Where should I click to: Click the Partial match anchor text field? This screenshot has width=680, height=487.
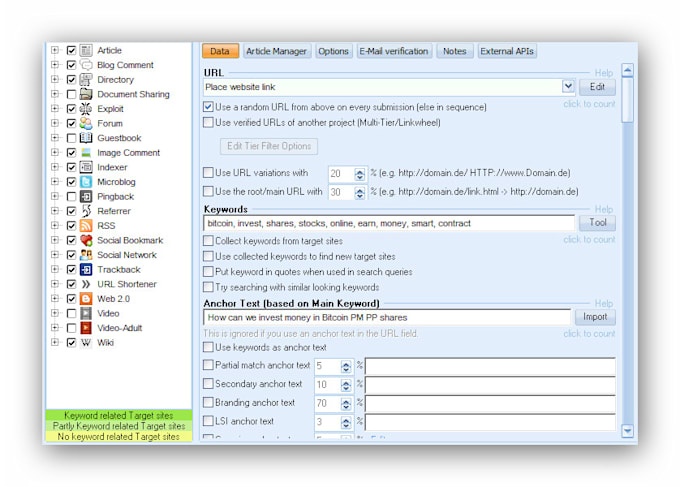click(490, 366)
